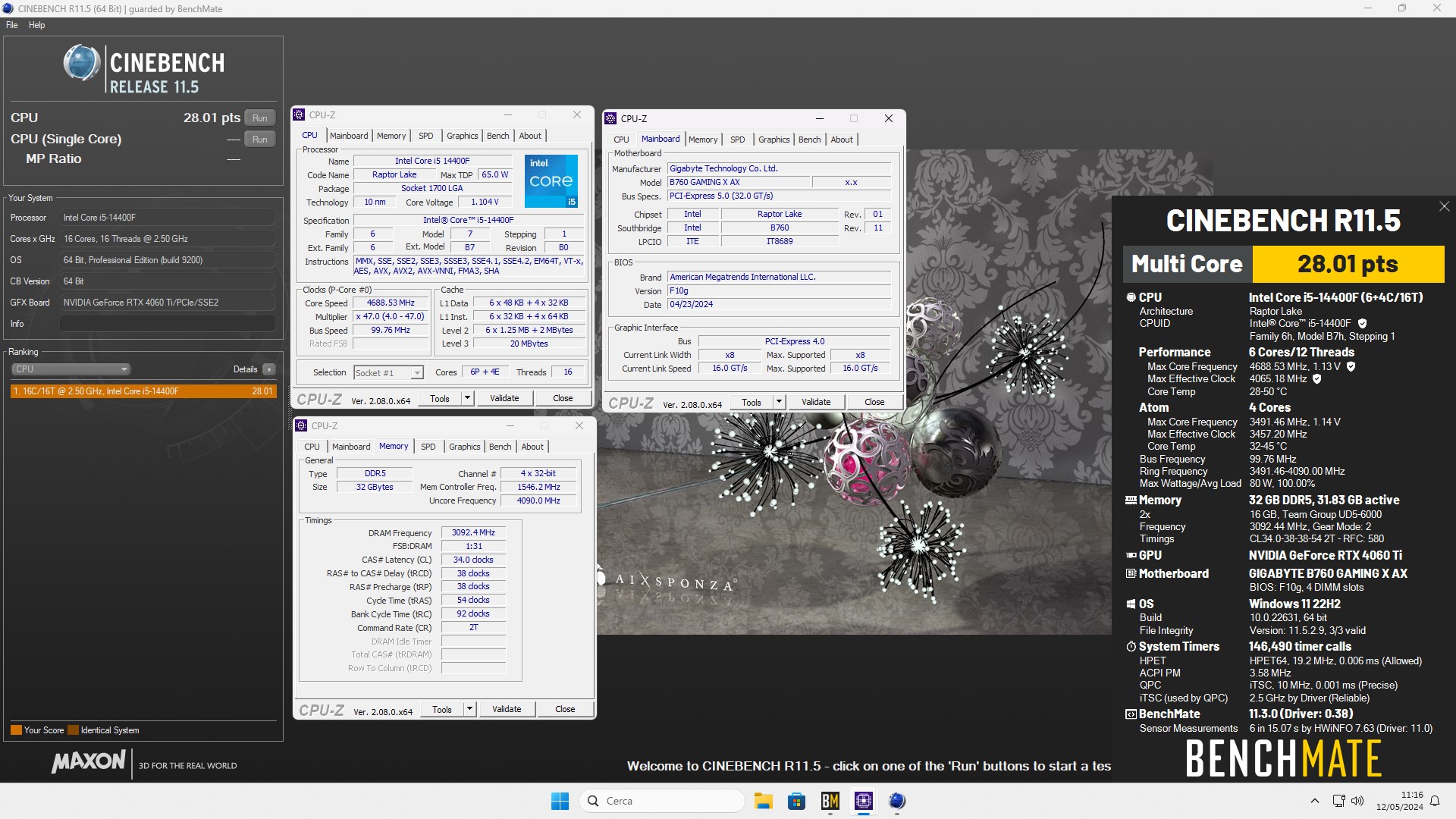
Task: Click CPU-Z icon in Memory window title
Action: (x=302, y=426)
